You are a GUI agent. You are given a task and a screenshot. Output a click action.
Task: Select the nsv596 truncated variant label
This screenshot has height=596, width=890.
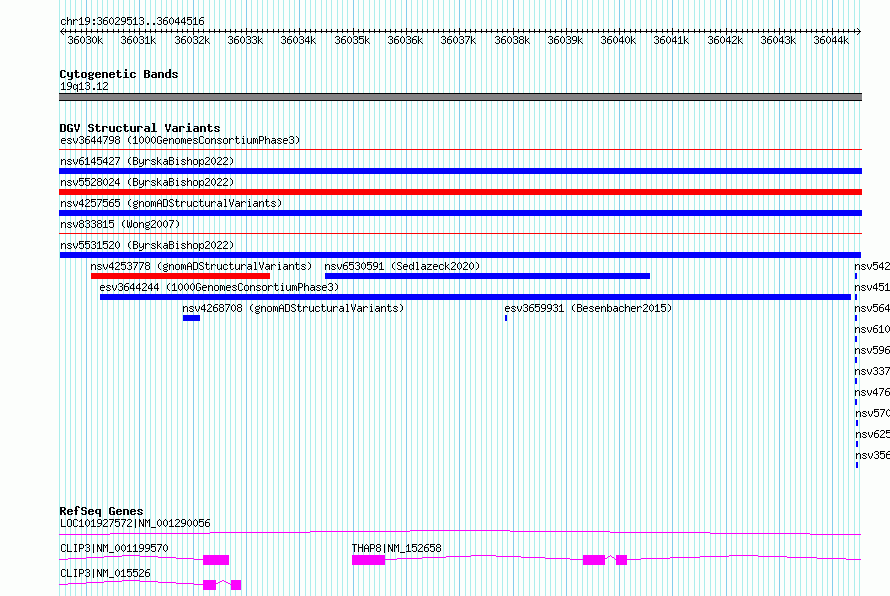pos(872,350)
